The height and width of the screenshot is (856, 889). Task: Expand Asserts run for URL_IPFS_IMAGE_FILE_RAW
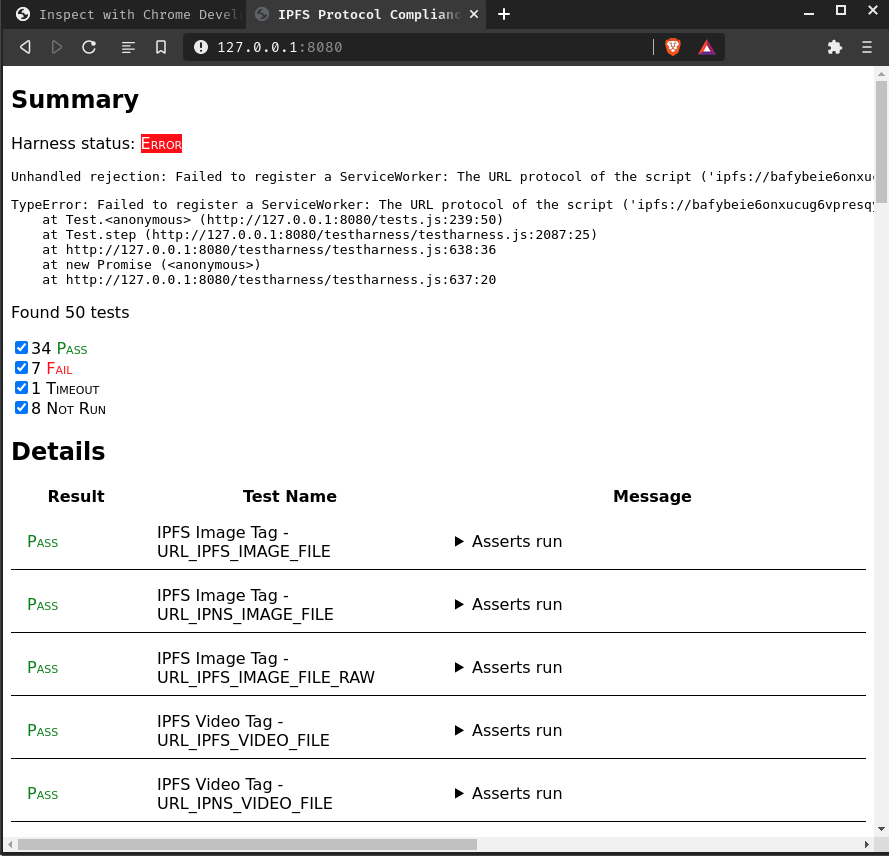coord(509,667)
